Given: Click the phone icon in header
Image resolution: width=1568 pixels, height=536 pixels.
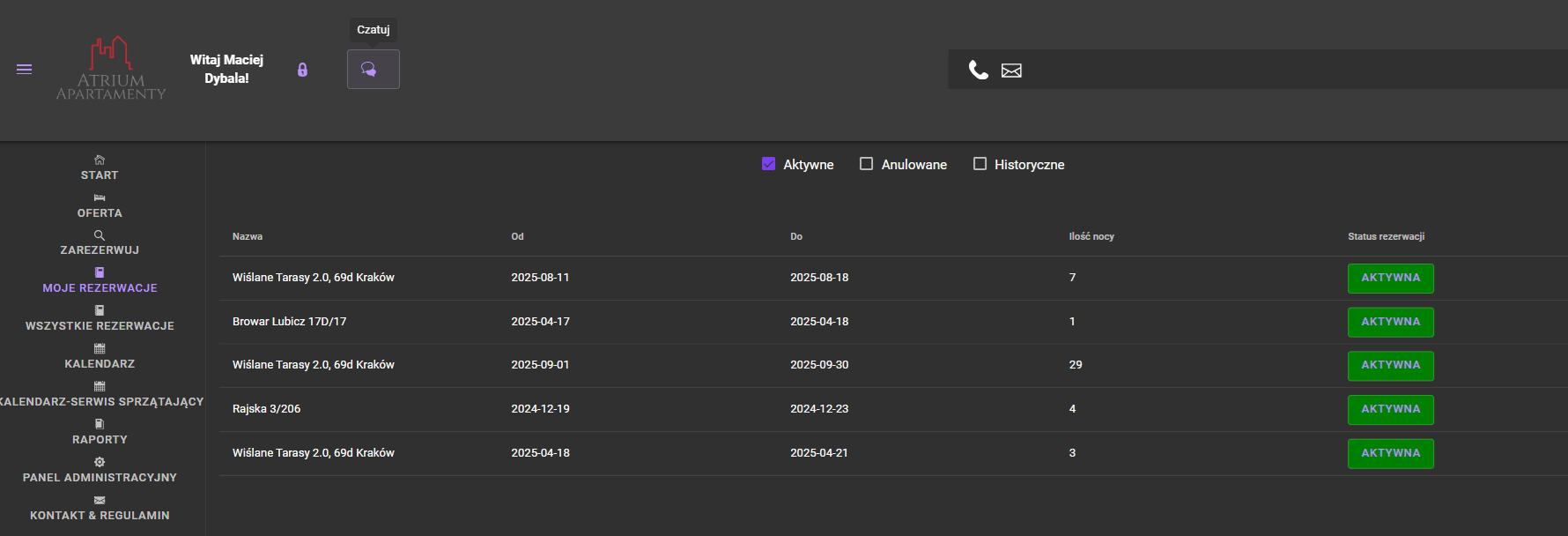Looking at the screenshot, I should [x=978, y=70].
